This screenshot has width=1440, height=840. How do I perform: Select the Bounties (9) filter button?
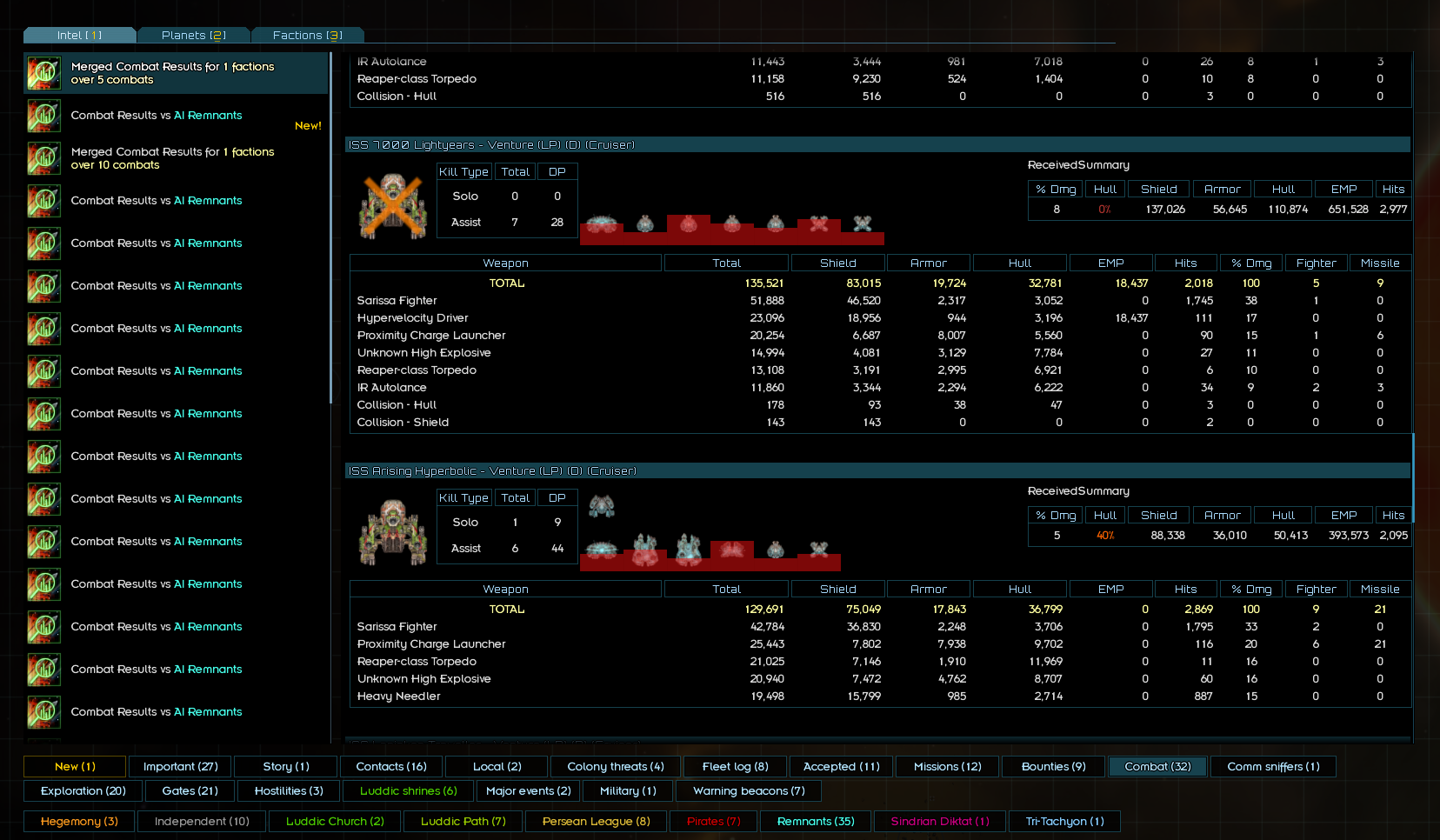[1053, 766]
